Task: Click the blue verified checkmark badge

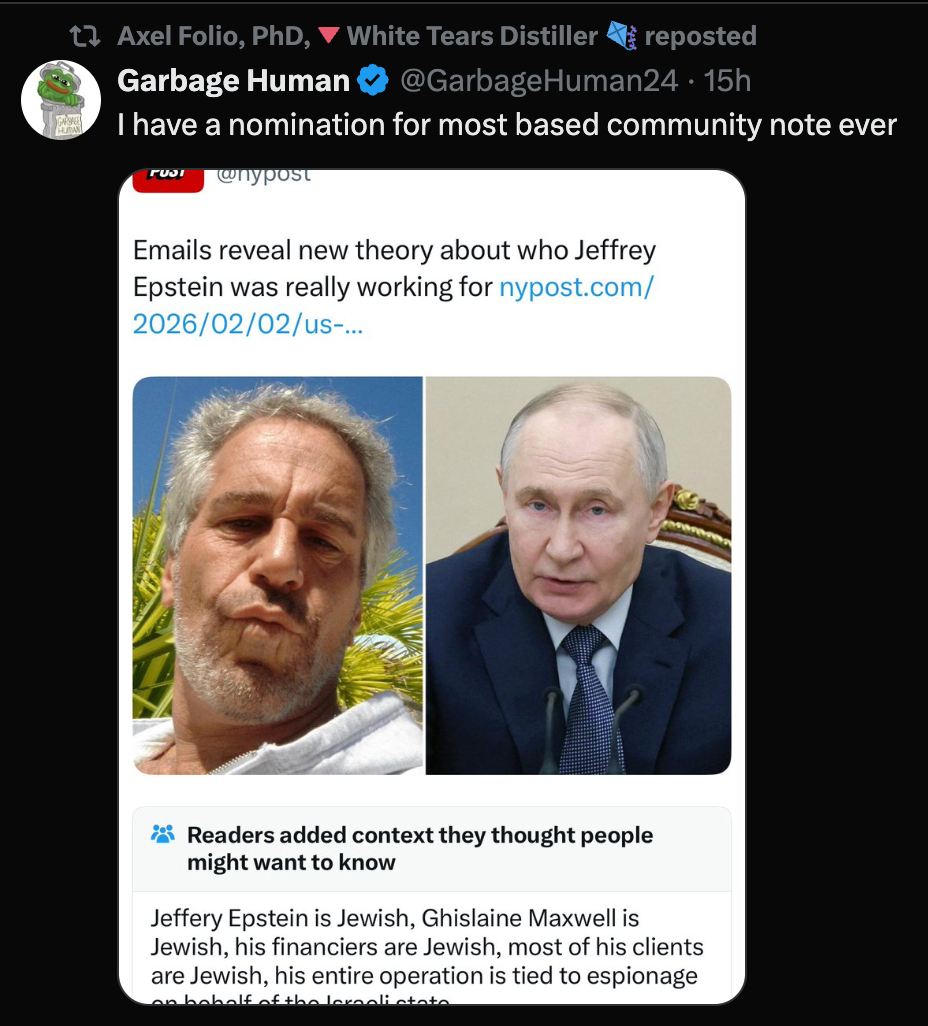Action: pos(374,81)
